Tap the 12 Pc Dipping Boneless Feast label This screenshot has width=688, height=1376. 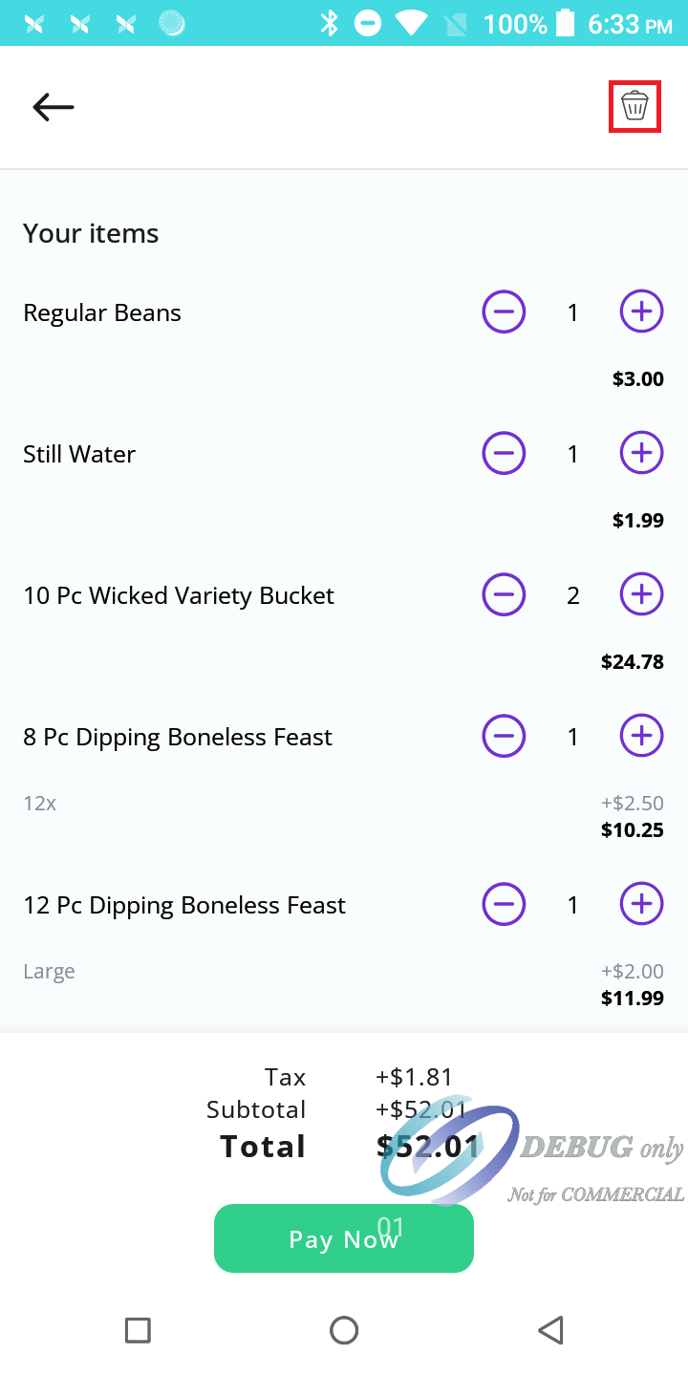coord(184,906)
